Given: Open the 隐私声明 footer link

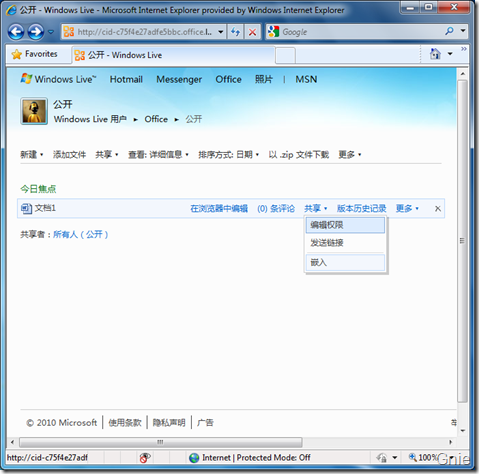Looking at the screenshot, I should click(x=169, y=423).
